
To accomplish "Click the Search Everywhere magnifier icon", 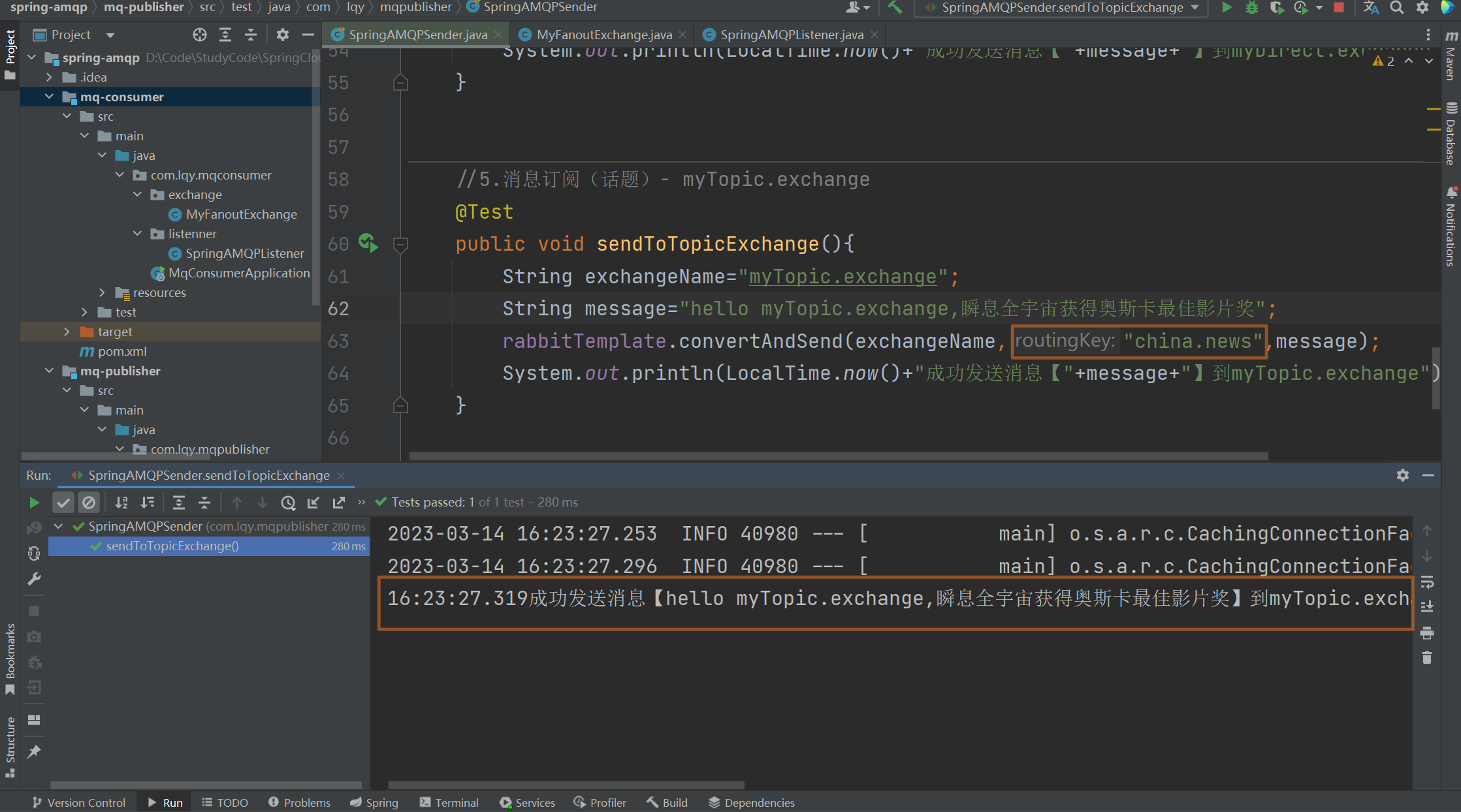I will click(1396, 8).
